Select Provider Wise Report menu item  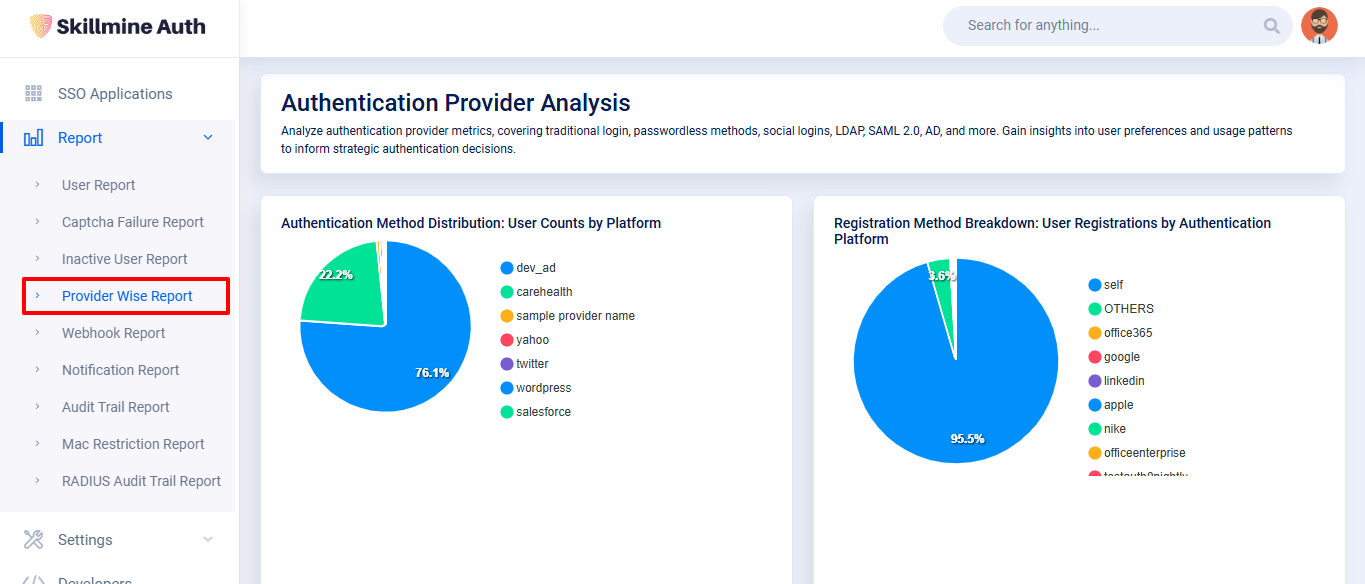pos(127,296)
